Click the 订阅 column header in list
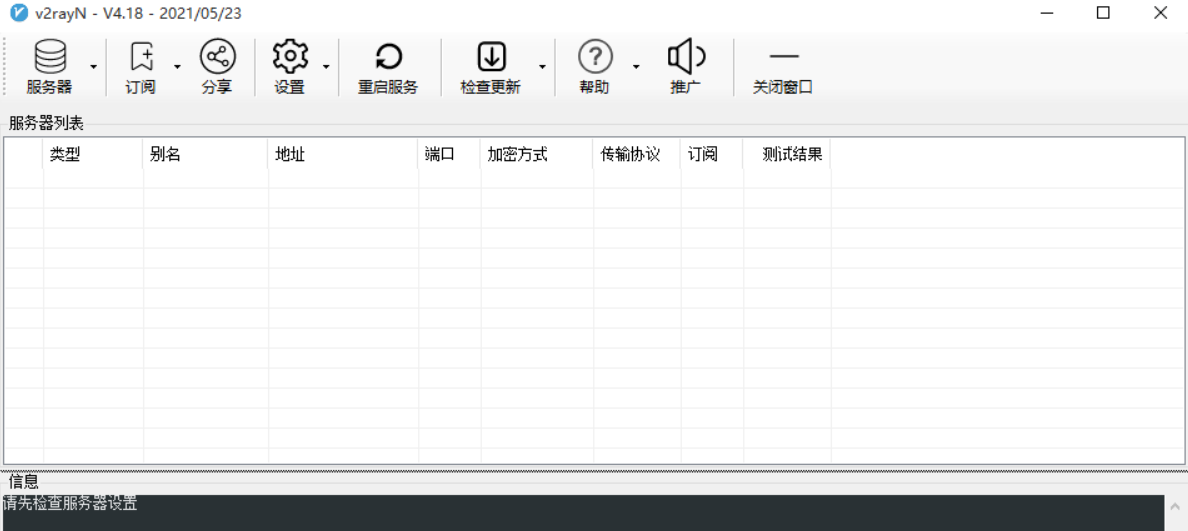1188x531 pixels. click(711, 155)
